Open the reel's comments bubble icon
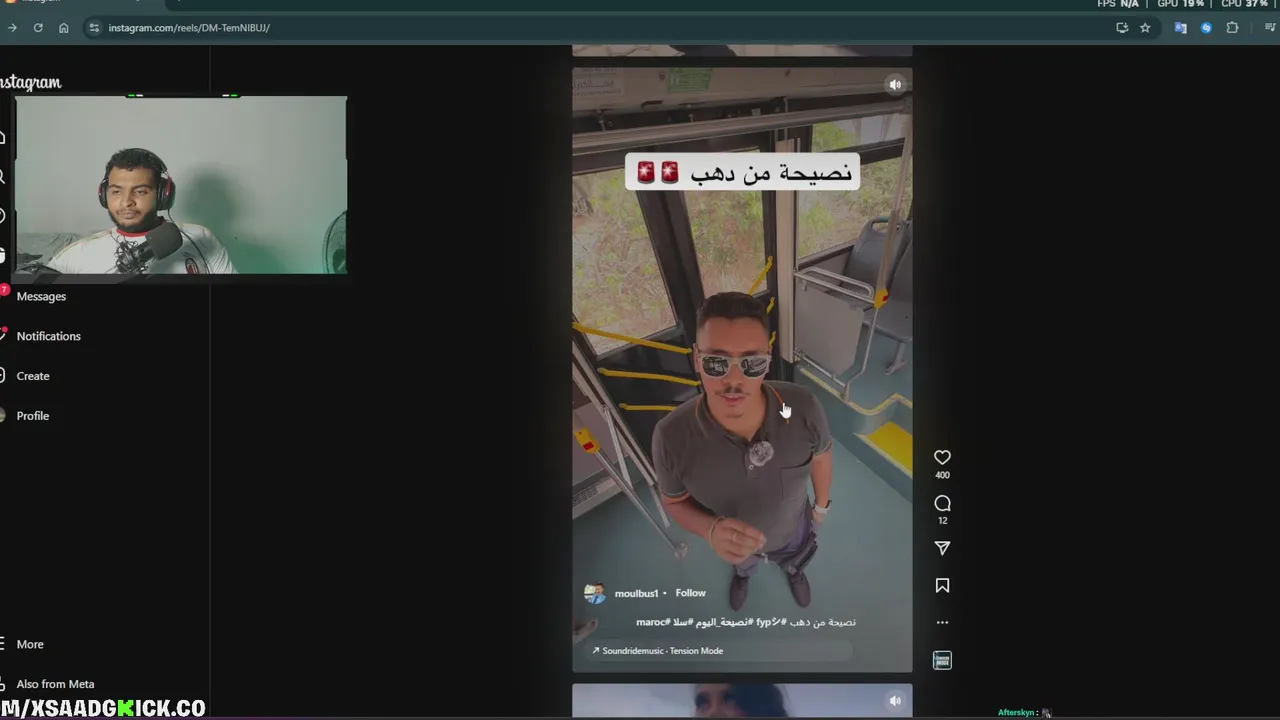This screenshot has width=1280, height=720. (x=942, y=503)
